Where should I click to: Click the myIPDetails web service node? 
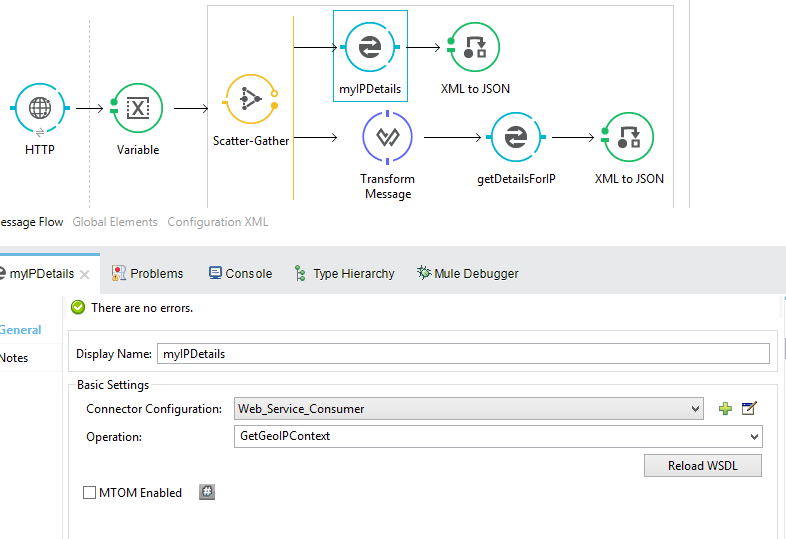pos(370,47)
